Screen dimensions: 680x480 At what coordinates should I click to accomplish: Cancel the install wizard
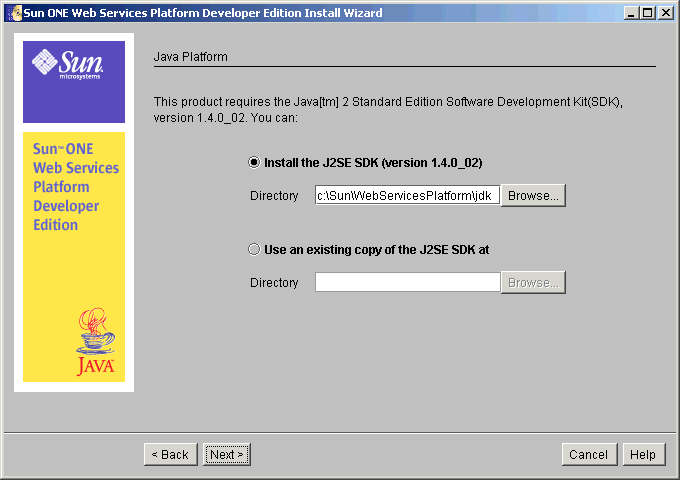click(x=589, y=454)
